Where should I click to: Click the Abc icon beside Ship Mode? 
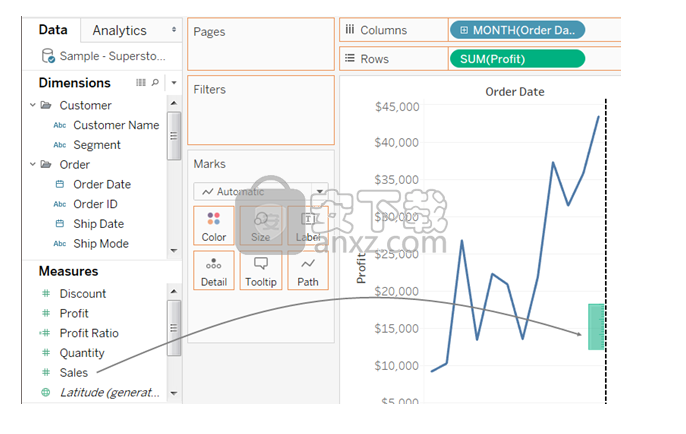pos(60,244)
